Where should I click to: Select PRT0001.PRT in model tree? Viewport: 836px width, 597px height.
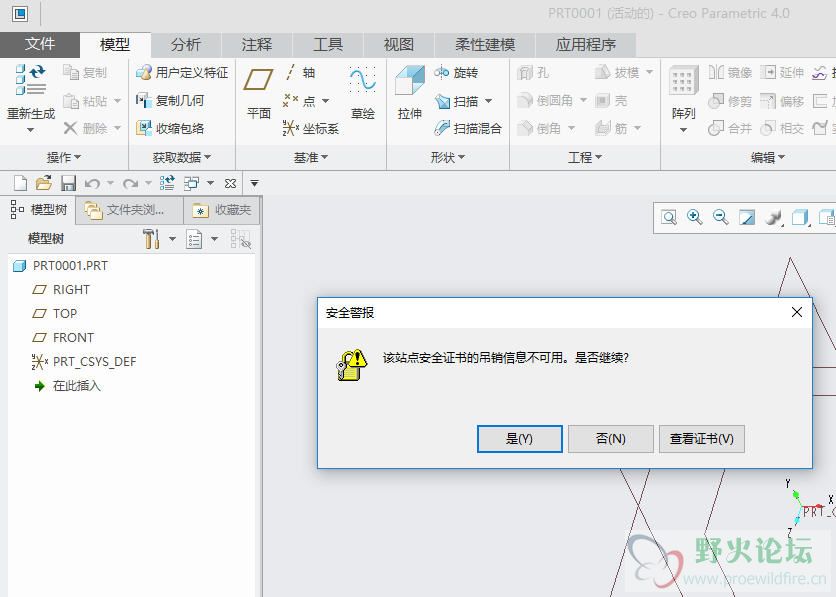point(60,265)
